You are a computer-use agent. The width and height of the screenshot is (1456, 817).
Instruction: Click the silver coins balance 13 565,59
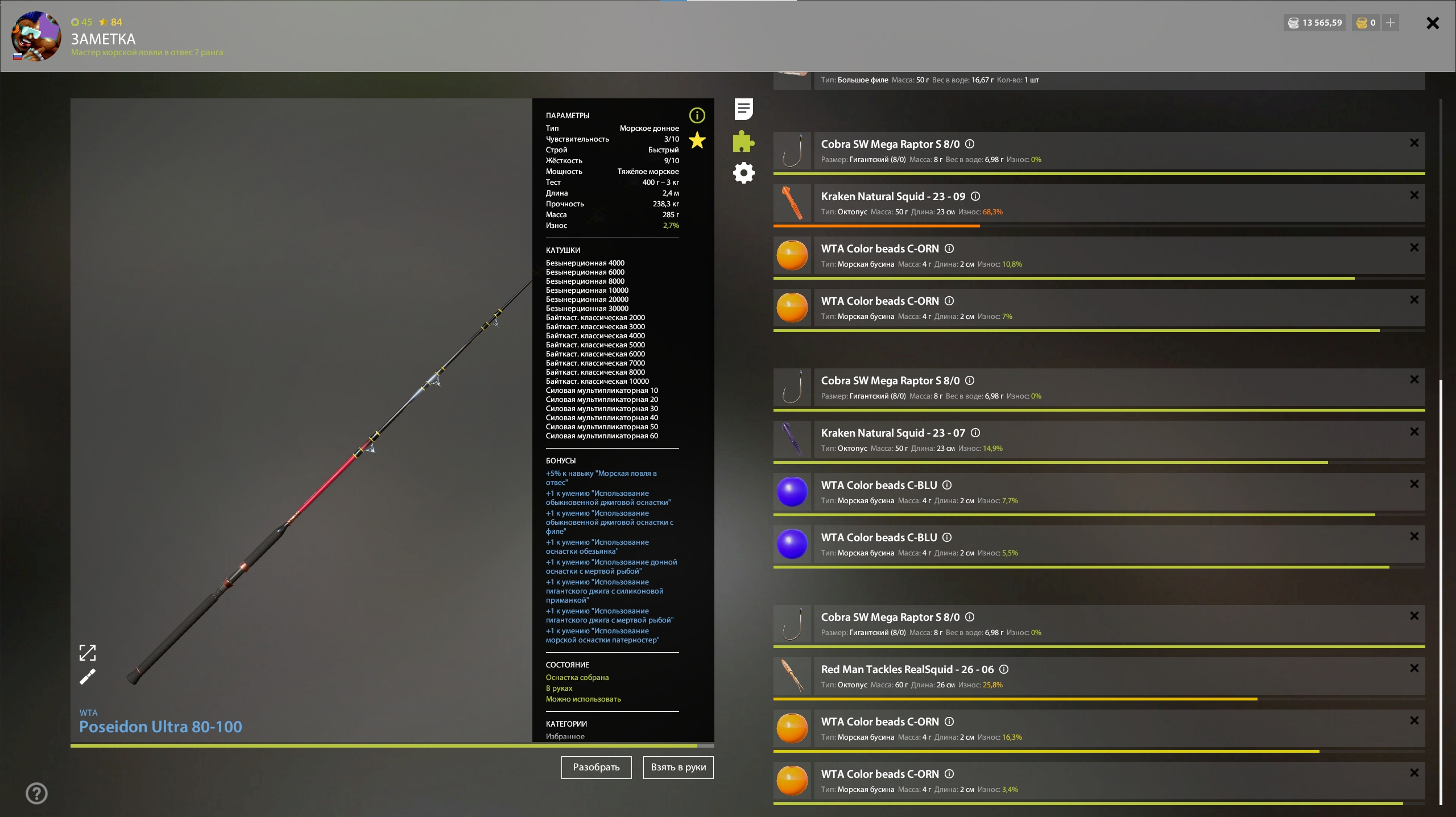pyautogui.click(x=1315, y=23)
